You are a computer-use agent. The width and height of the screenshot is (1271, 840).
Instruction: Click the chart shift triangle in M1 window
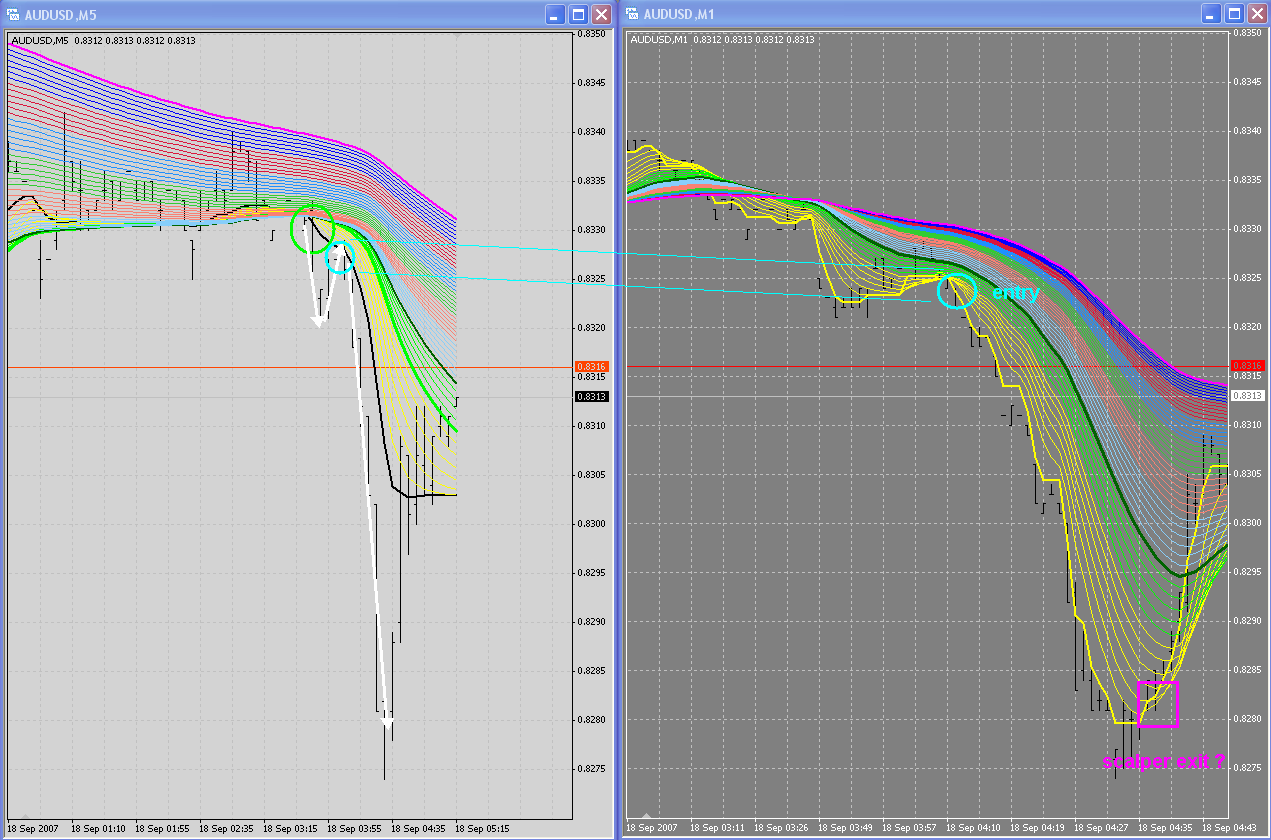[647, 817]
